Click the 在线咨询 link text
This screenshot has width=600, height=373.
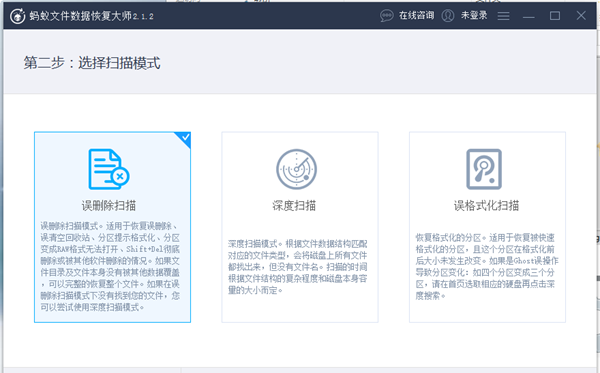click(x=417, y=15)
